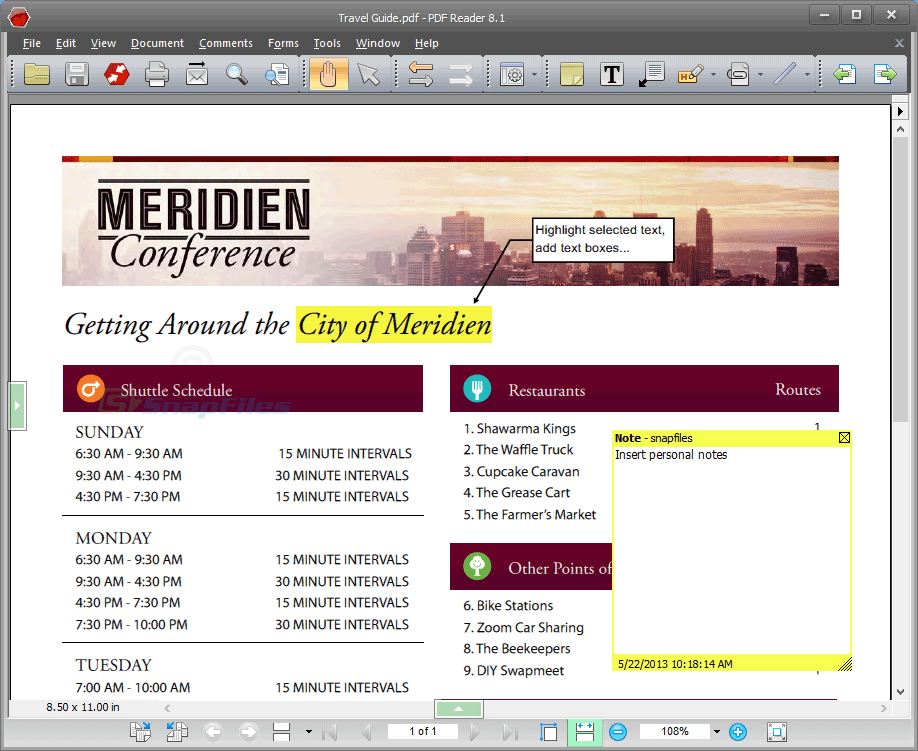Select the Line drawing tool
Screen dimensions: 918x751
785,74
